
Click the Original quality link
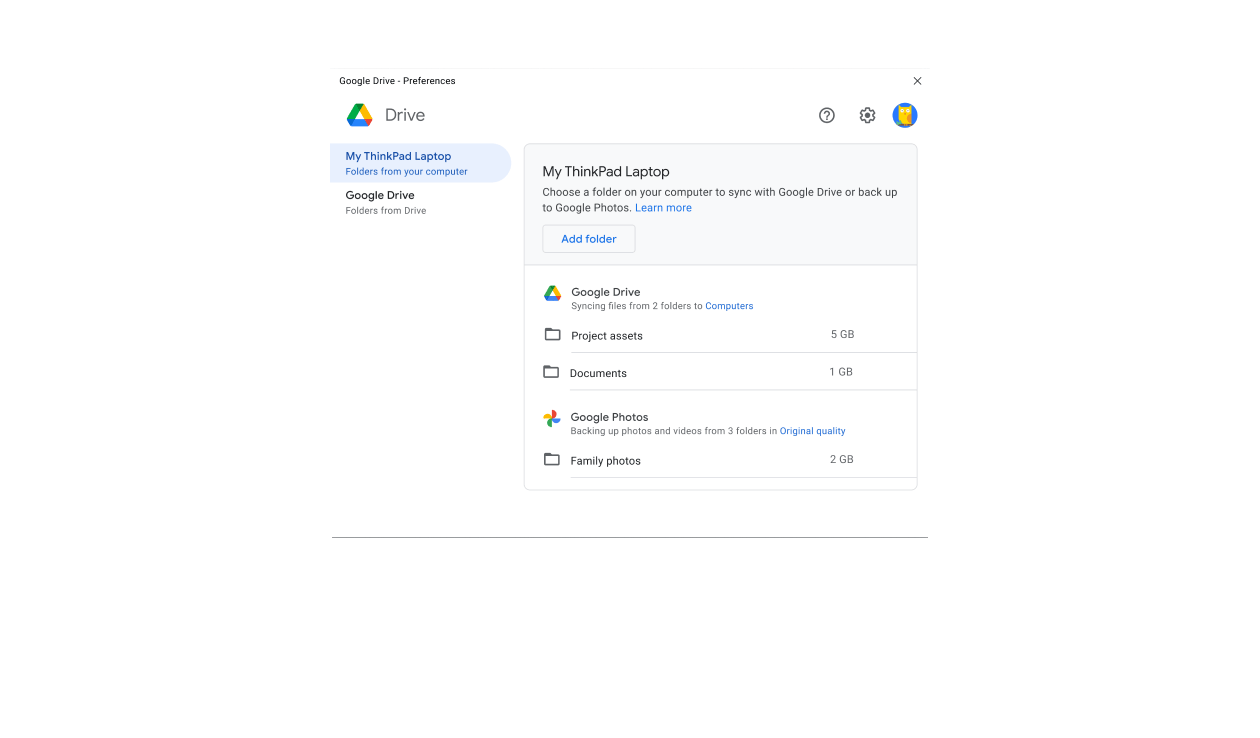point(812,431)
